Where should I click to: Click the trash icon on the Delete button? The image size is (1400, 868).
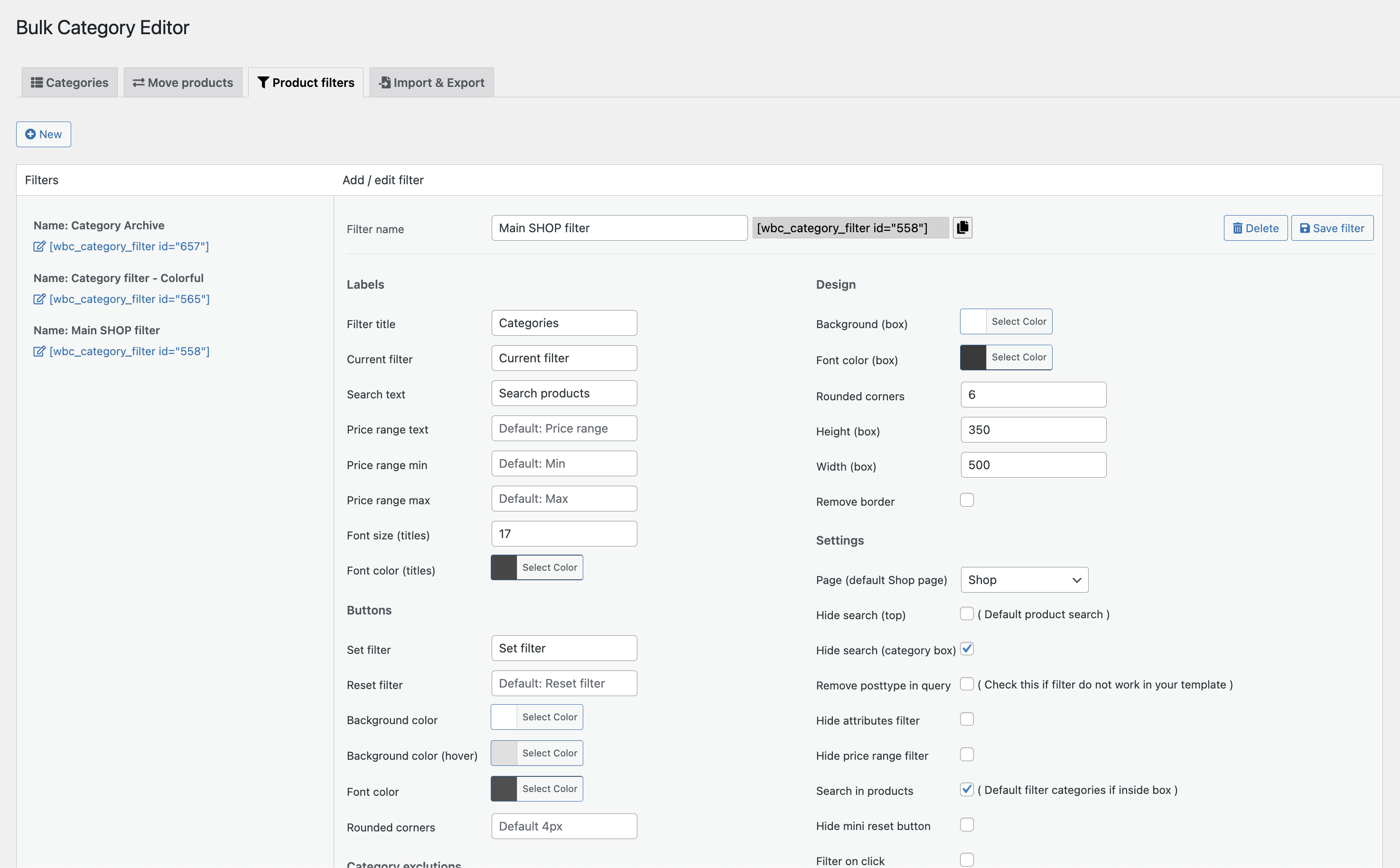[x=1238, y=228]
